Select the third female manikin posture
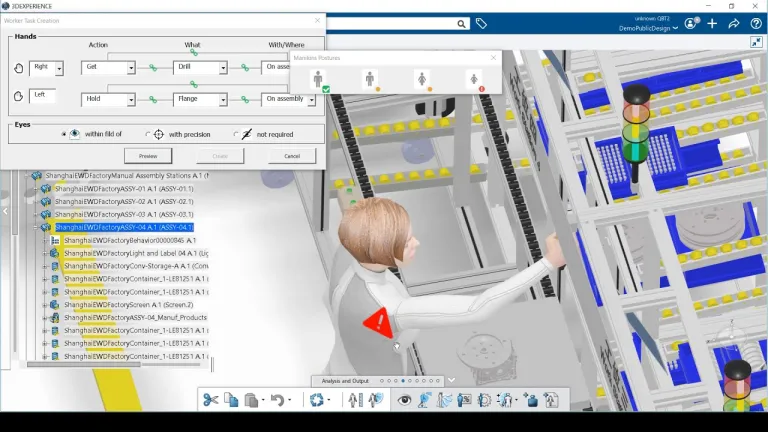This screenshot has width=768, height=432. click(x=423, y=79)
